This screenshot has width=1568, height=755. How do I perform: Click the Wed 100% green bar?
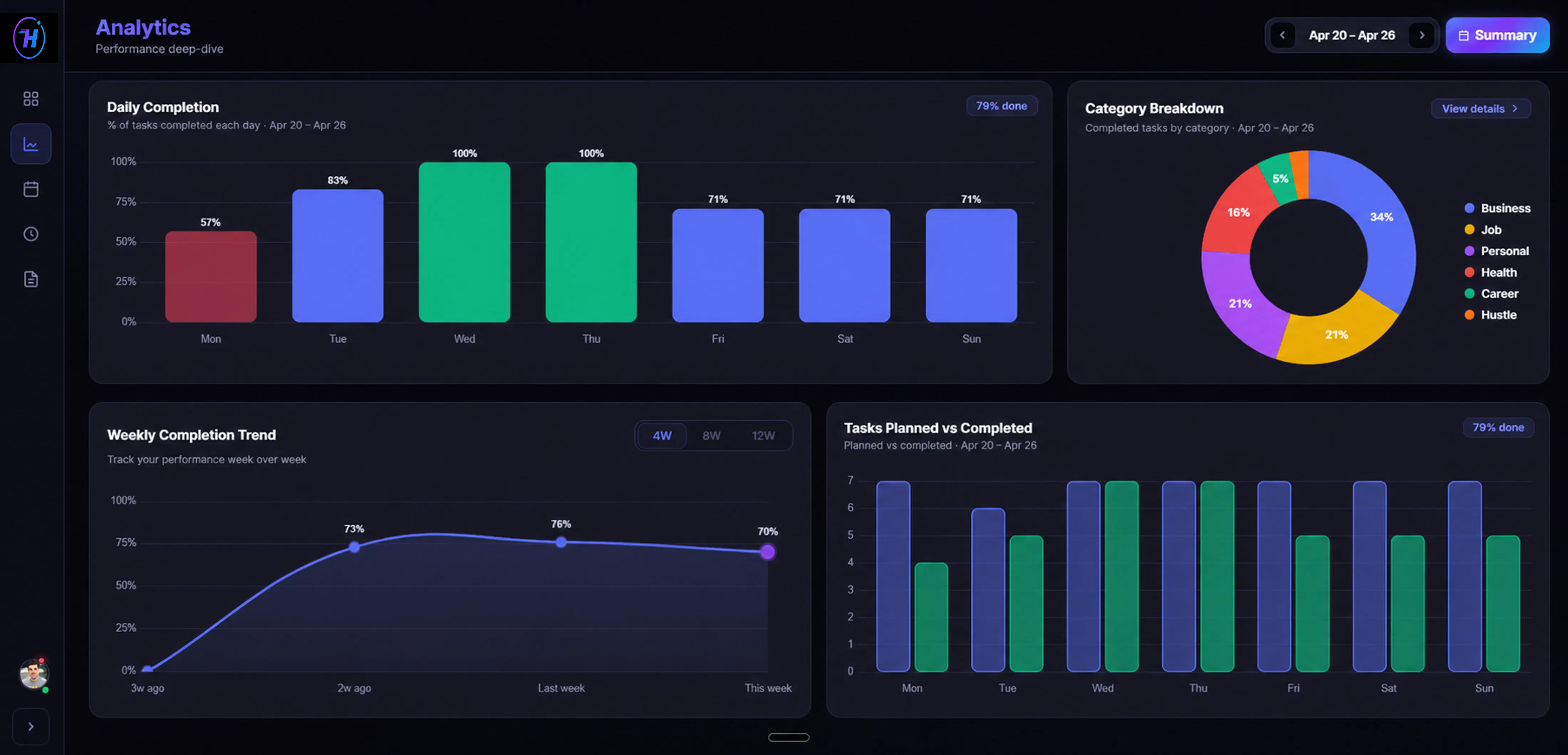[x=464, y=242]
